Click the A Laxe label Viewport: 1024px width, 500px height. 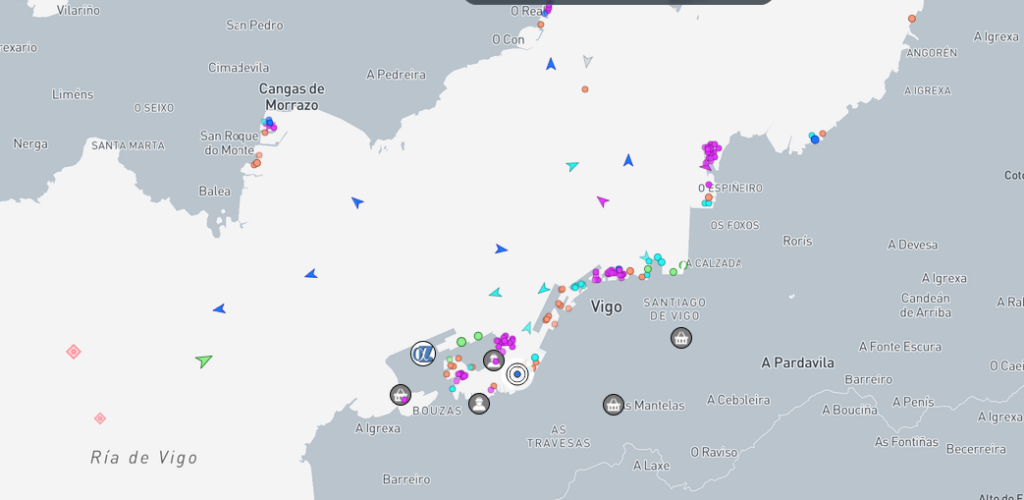coord(651,466)
